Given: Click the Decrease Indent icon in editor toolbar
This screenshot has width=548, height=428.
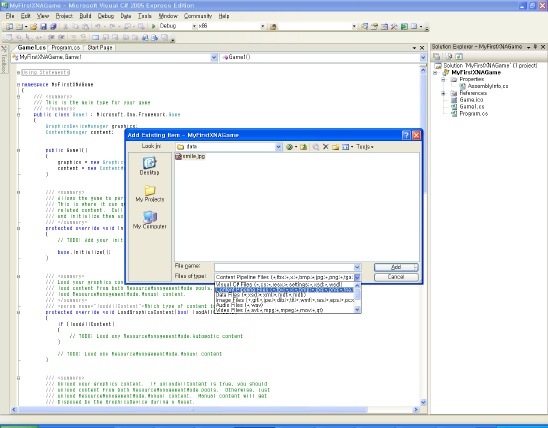Looking at the screenshot, I should 51,37.
